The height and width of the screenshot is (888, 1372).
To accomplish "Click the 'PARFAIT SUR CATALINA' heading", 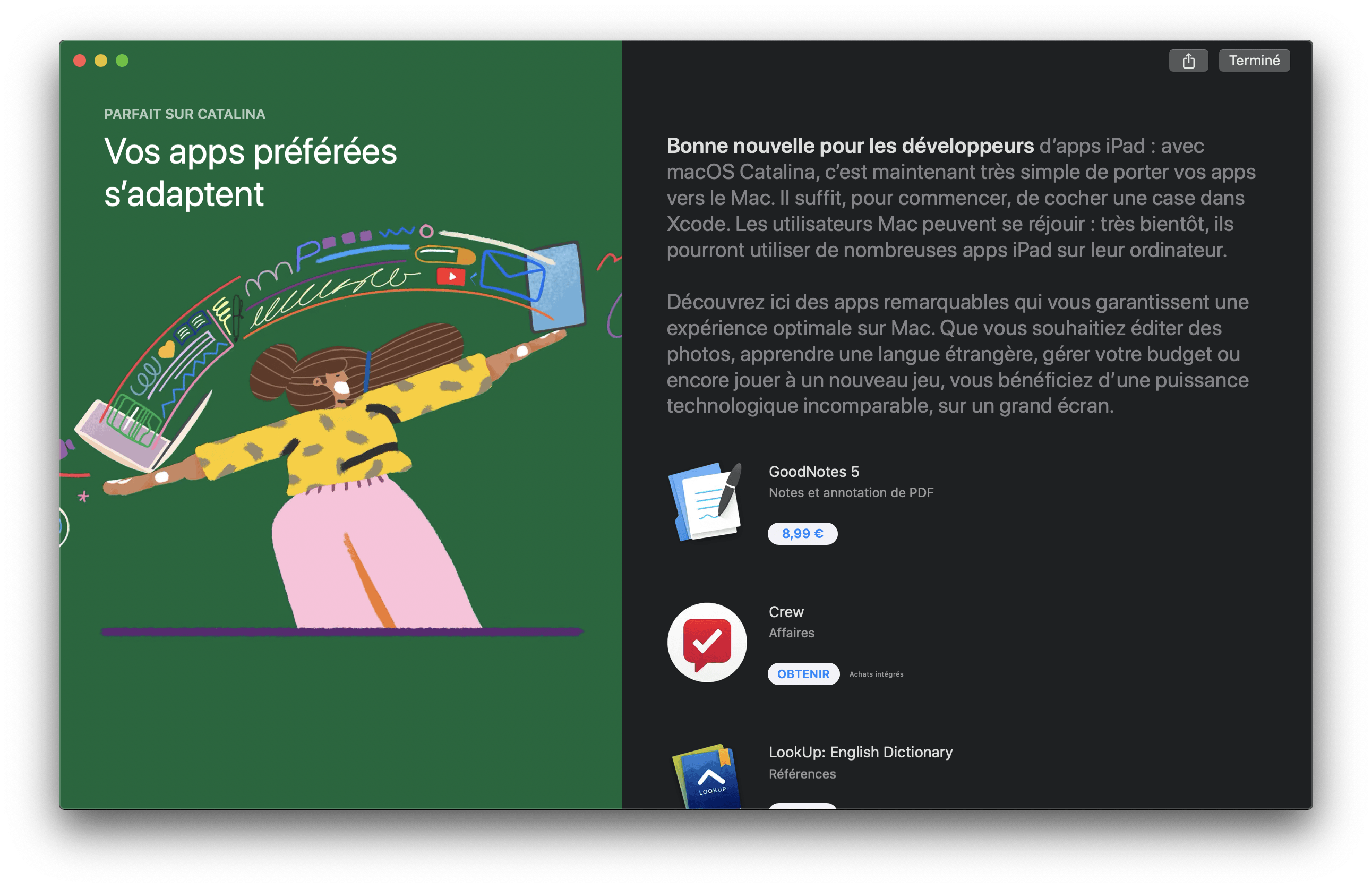I will point(184,114).
